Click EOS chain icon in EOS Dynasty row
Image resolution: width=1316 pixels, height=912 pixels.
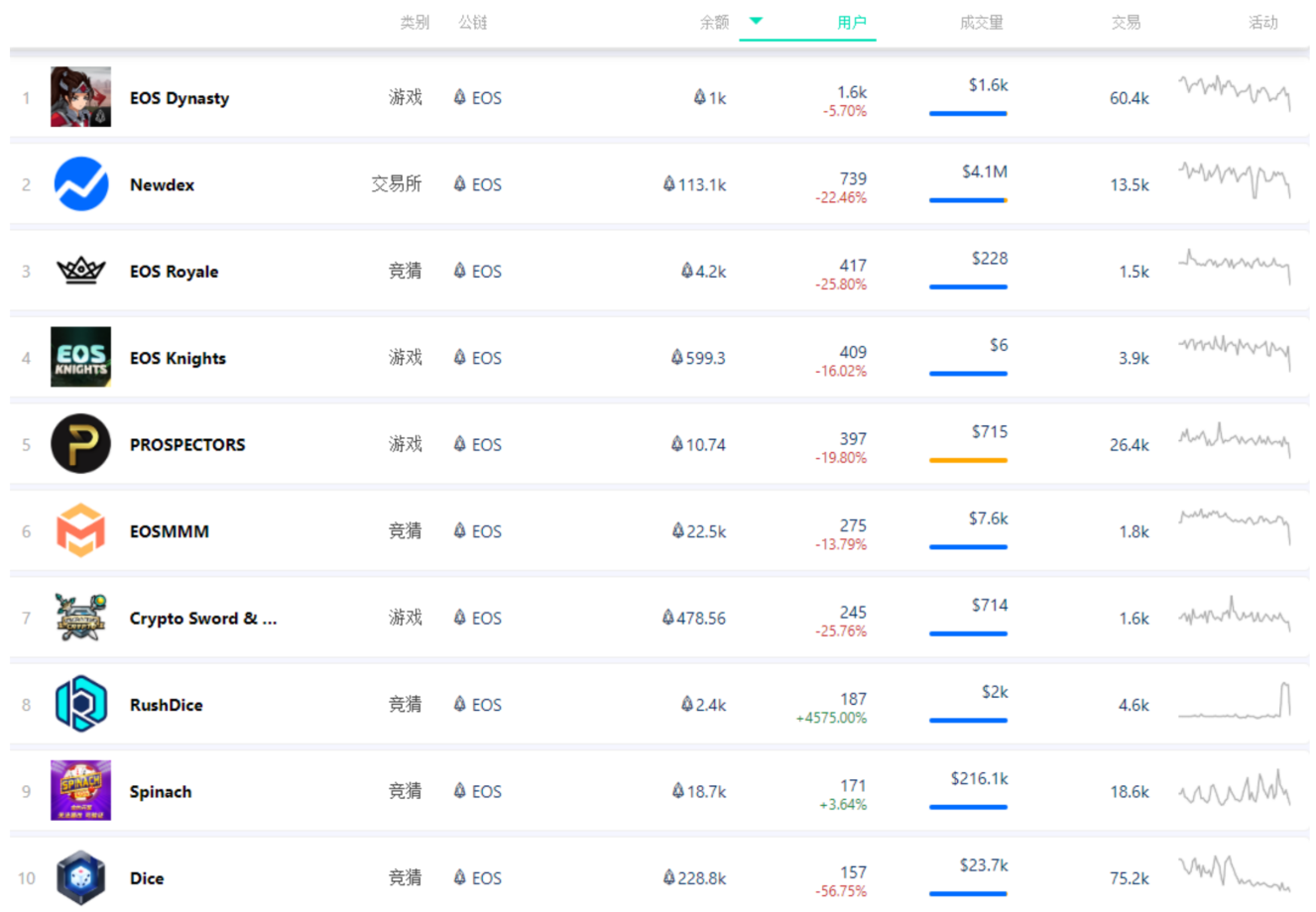[x=459, y=97]
